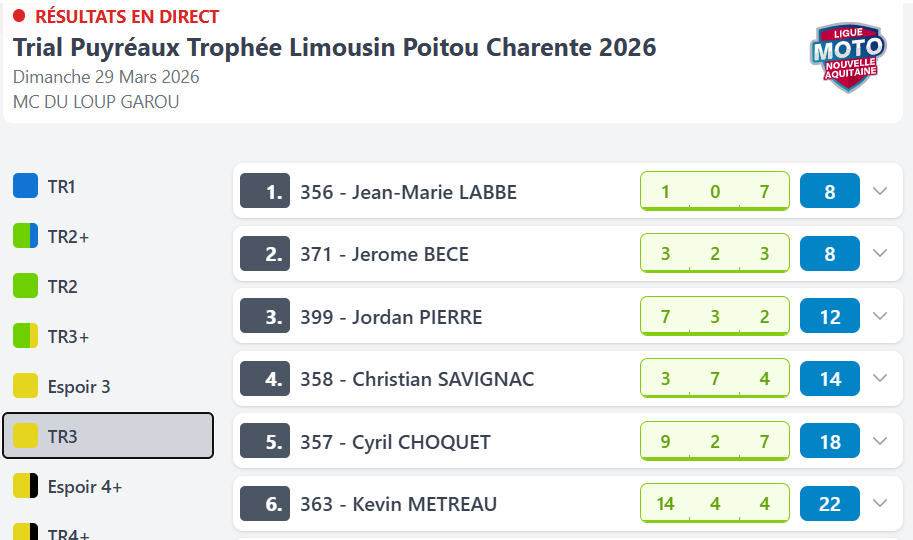
Task: Expand Cyril CHOQUET result details
Action: [880, 441]
